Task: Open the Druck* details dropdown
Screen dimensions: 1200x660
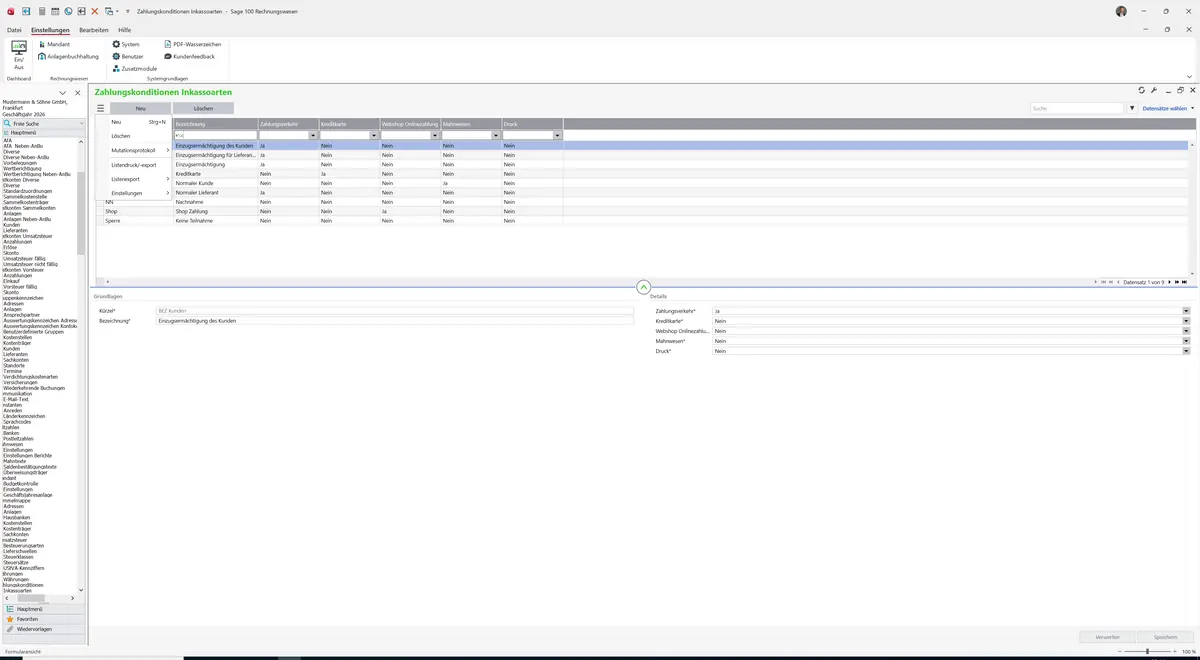Action: tap(1186, 351)
